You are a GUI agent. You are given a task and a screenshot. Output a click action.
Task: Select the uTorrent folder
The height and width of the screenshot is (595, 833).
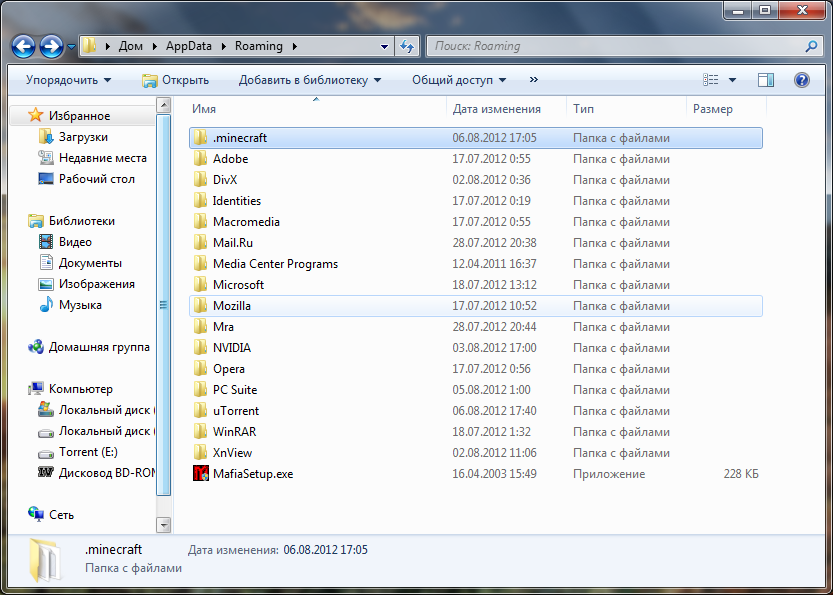point(475,411)
